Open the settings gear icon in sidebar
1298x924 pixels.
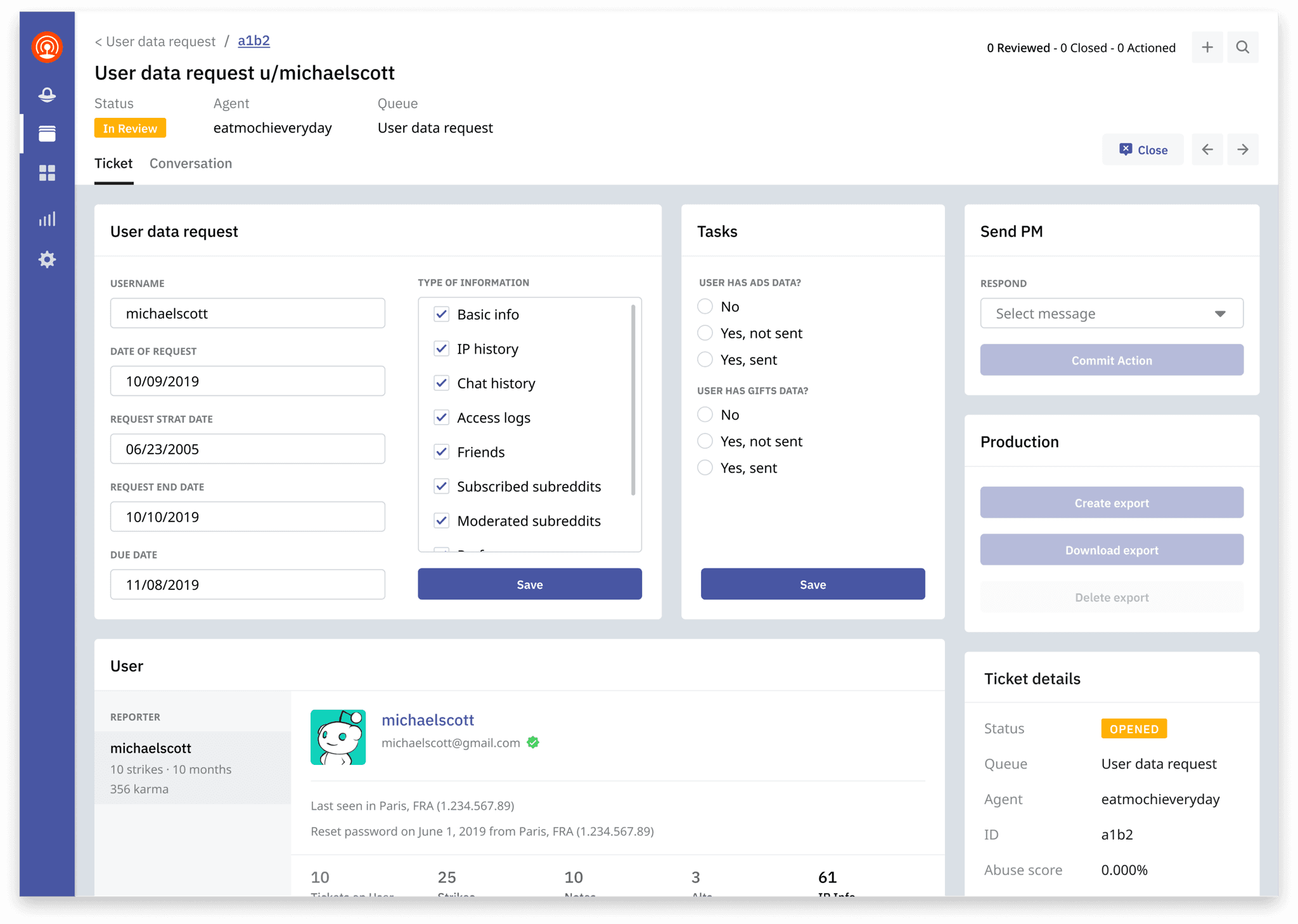pyautogui.click(x=47, y=259)
